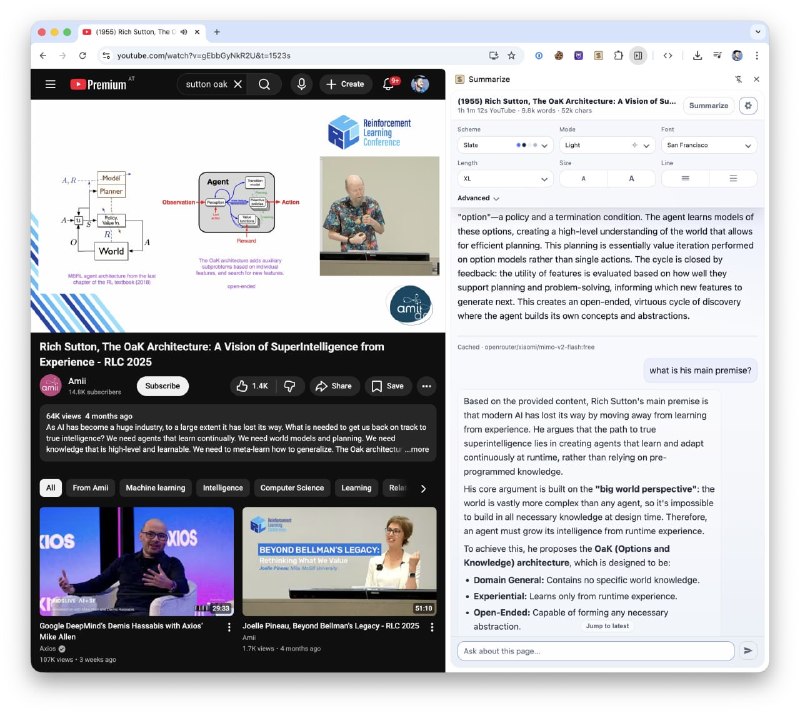800x713 pixels.
Task: Expand the Advanced options section
Action: coord(478,198)
